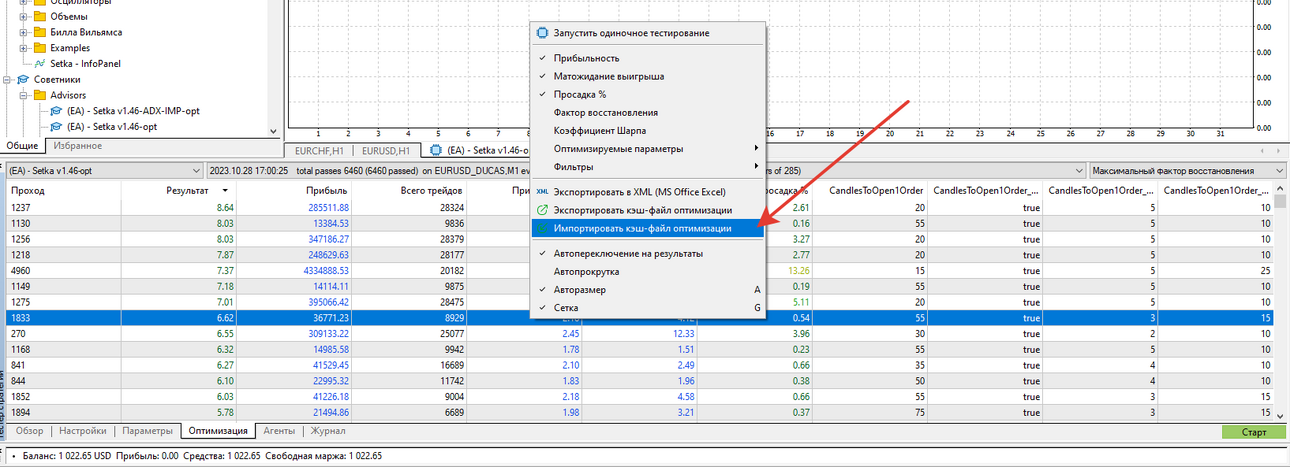Switch to the Обзор tab
1290x467 pixels.
pyautogui.click(x=28, y=431)
